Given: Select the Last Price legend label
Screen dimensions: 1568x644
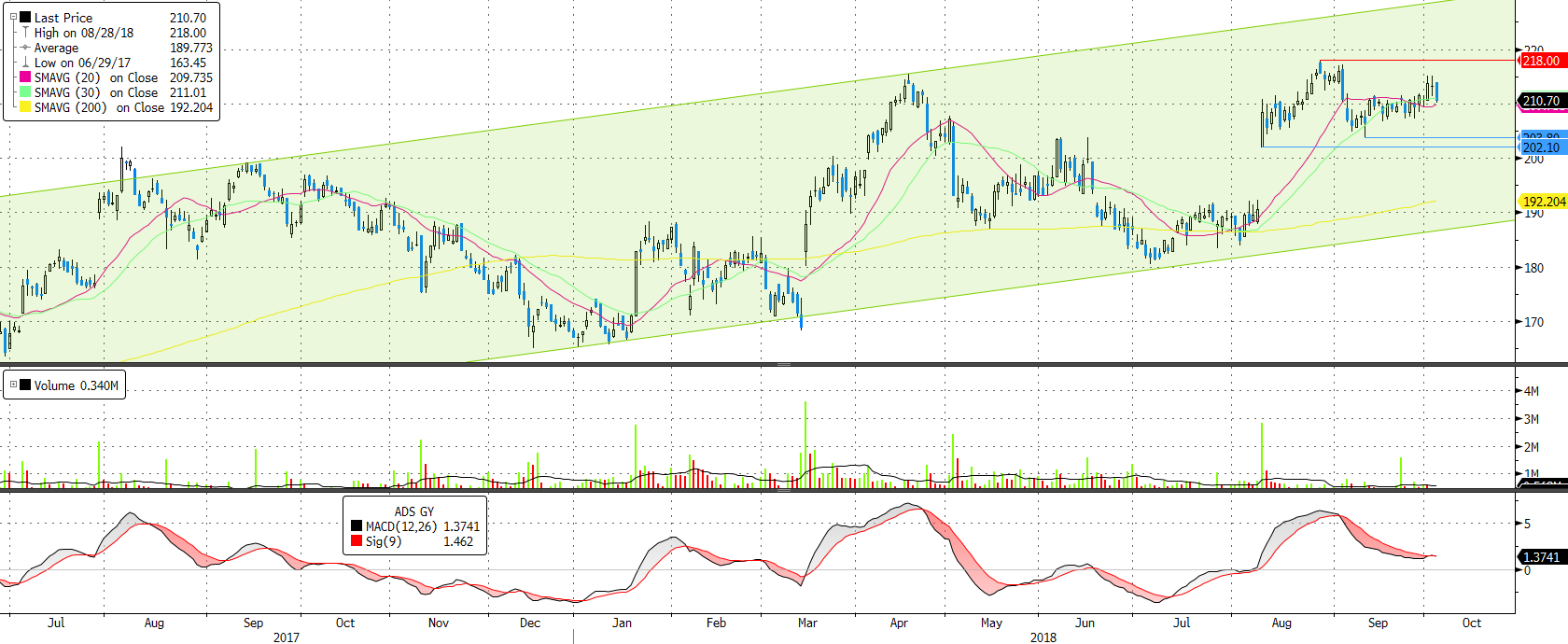Looking at the screenshot, I should point(63,18).
